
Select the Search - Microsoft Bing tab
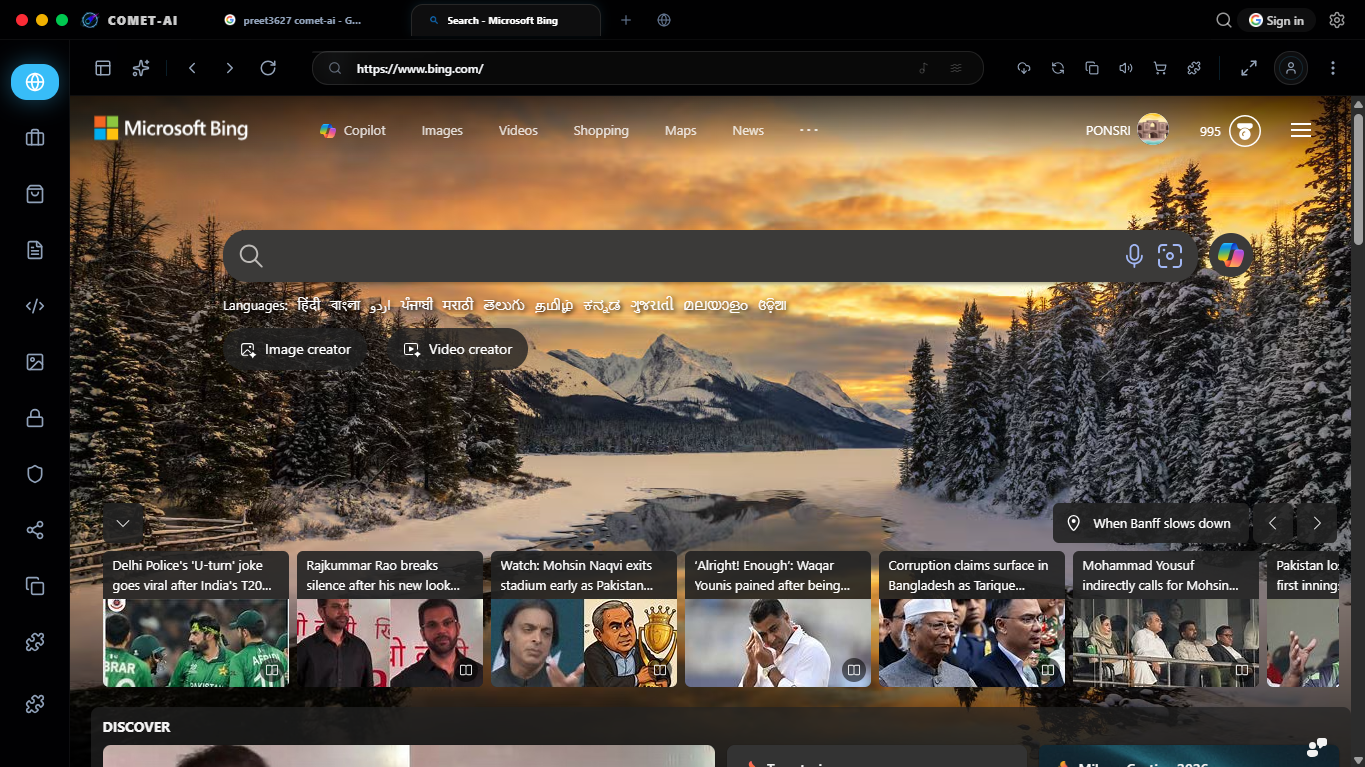pyautogui.click(x=506, y=20)
